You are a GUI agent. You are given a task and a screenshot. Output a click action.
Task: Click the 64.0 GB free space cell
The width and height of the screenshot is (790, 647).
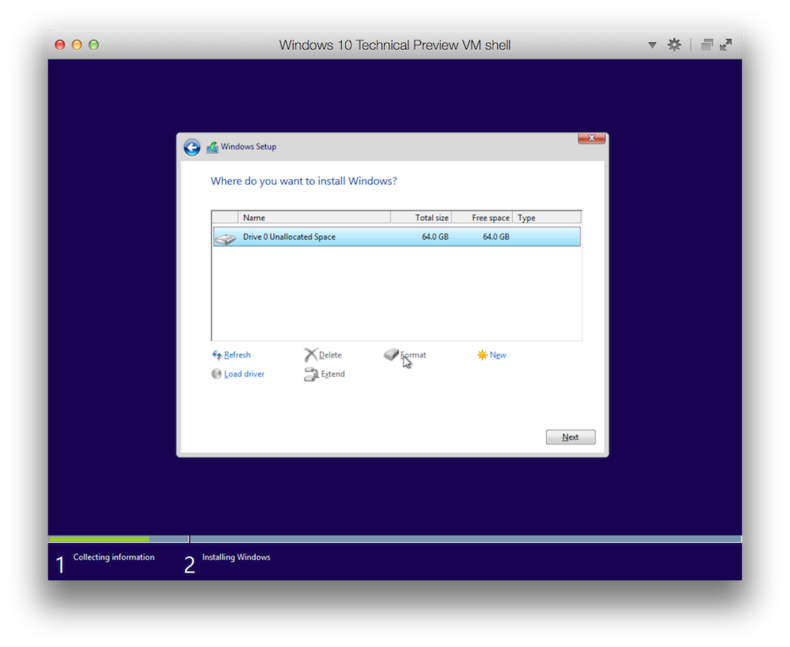click(x=496, y=237)
